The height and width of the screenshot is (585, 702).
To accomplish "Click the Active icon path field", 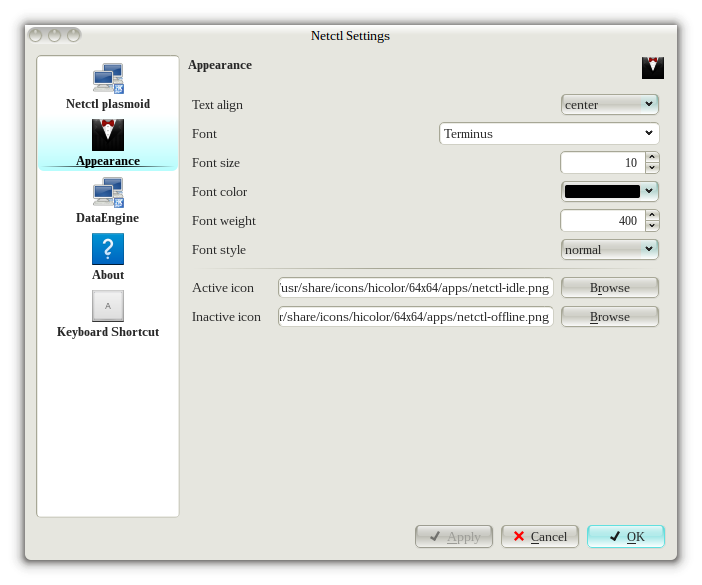I will click(x=415, y=288).
